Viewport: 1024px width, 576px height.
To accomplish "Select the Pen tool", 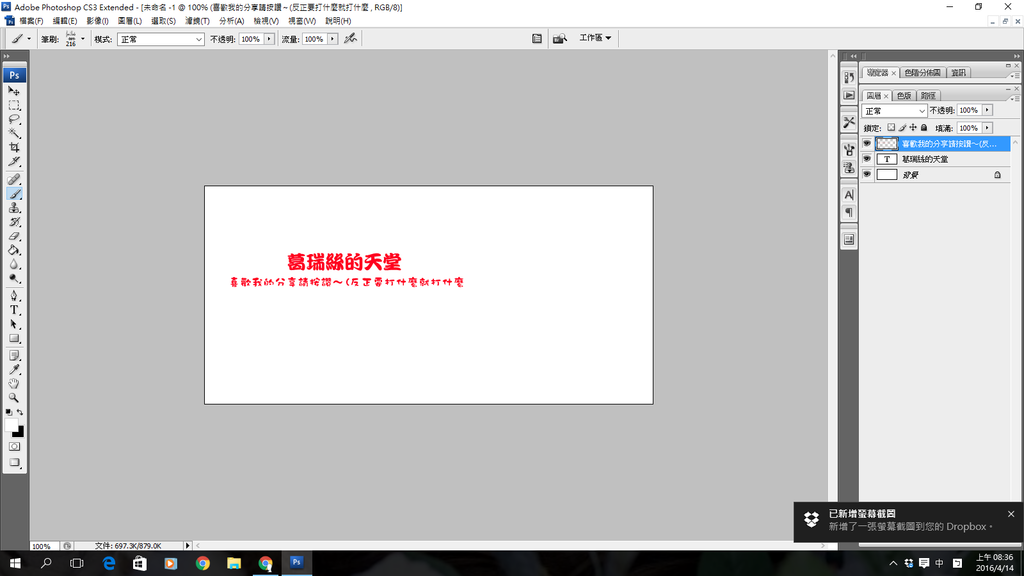I will (14, 297).
